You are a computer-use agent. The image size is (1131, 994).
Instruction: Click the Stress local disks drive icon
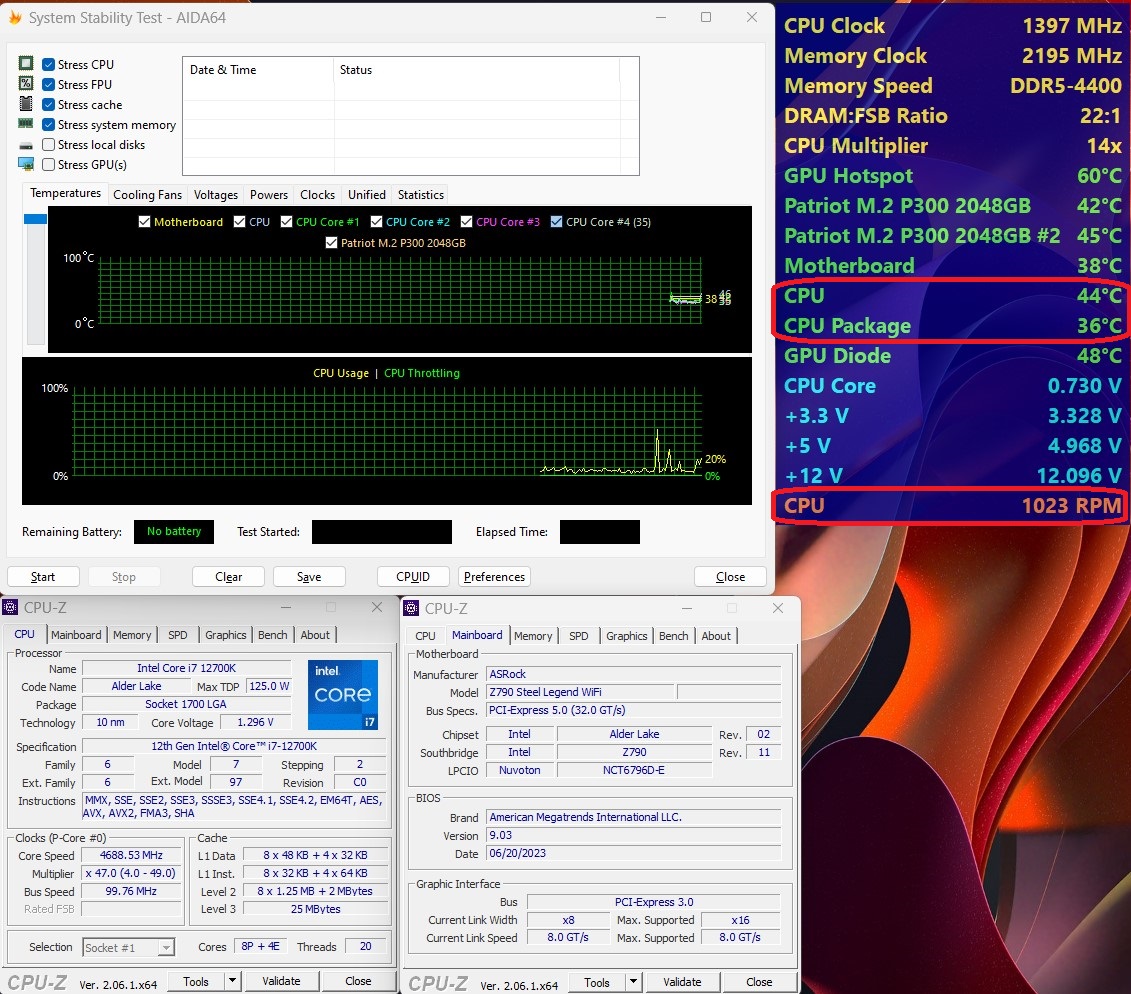[x=27, y=144]
